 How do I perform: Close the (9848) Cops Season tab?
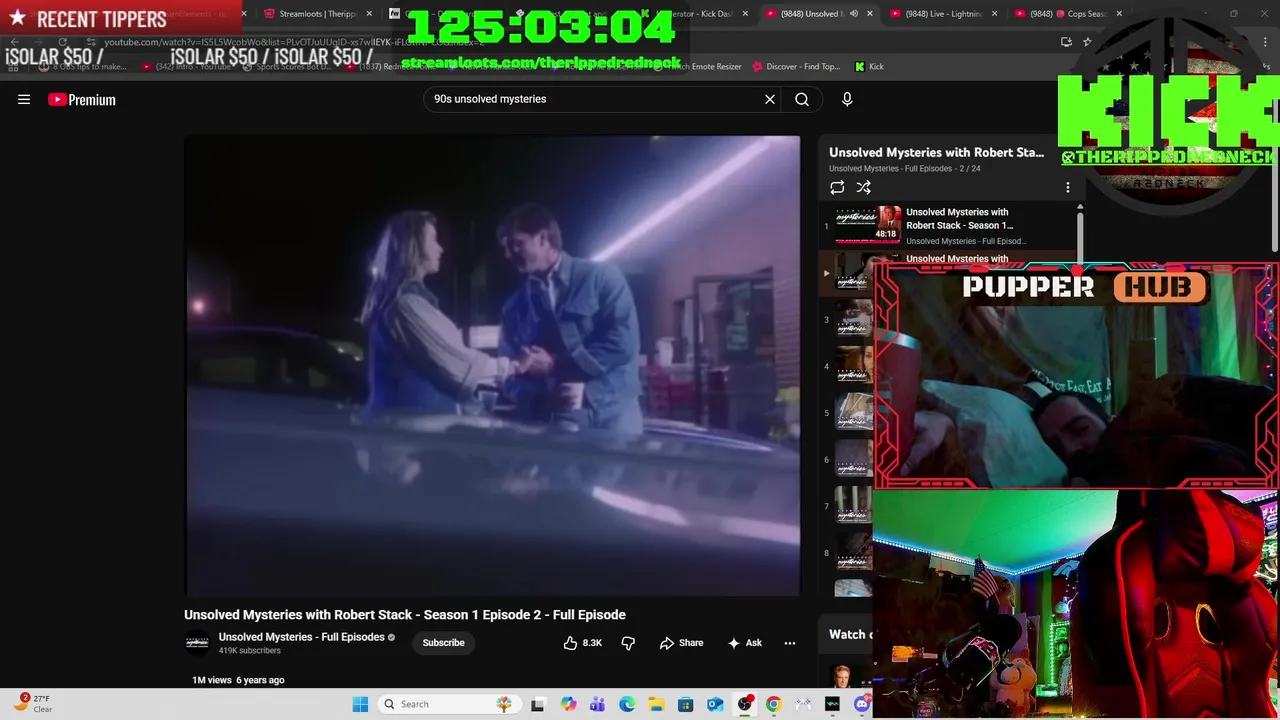(1119, 14)
